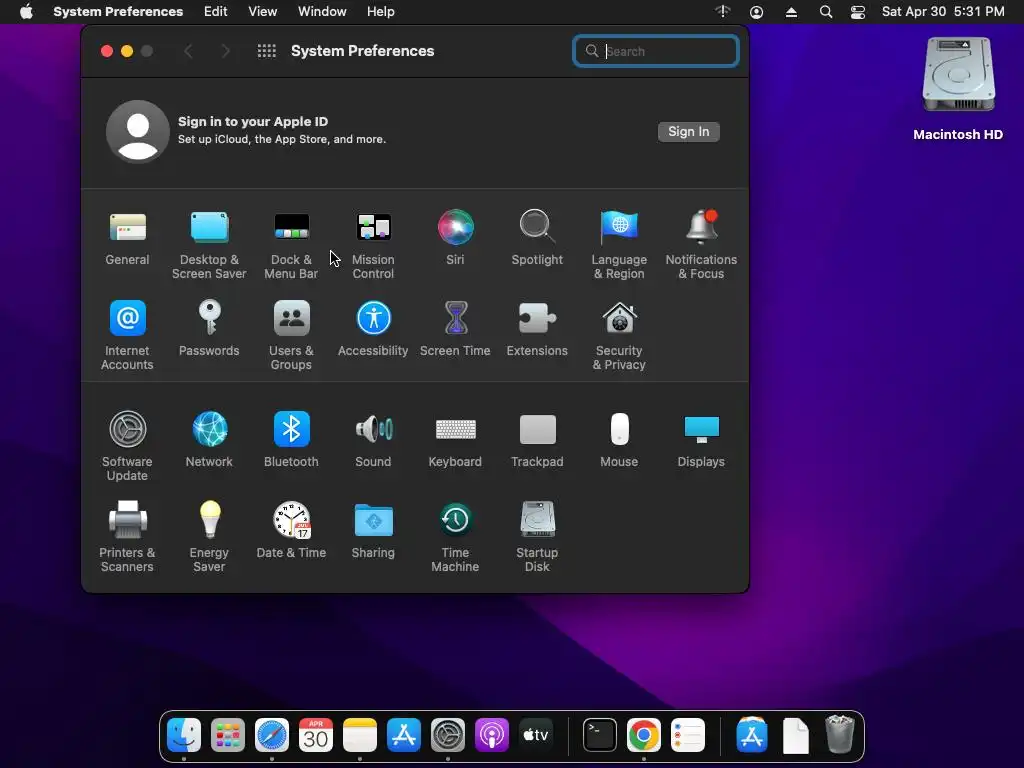This screenshot has width=1024, height=768.
Task: Open Accessibility preferences
Action: coord(373,329)
